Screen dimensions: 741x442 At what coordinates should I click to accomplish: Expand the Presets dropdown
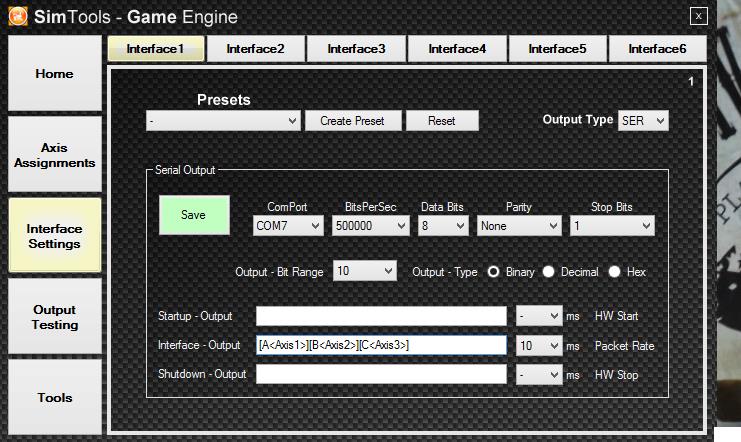coord(224,121)
